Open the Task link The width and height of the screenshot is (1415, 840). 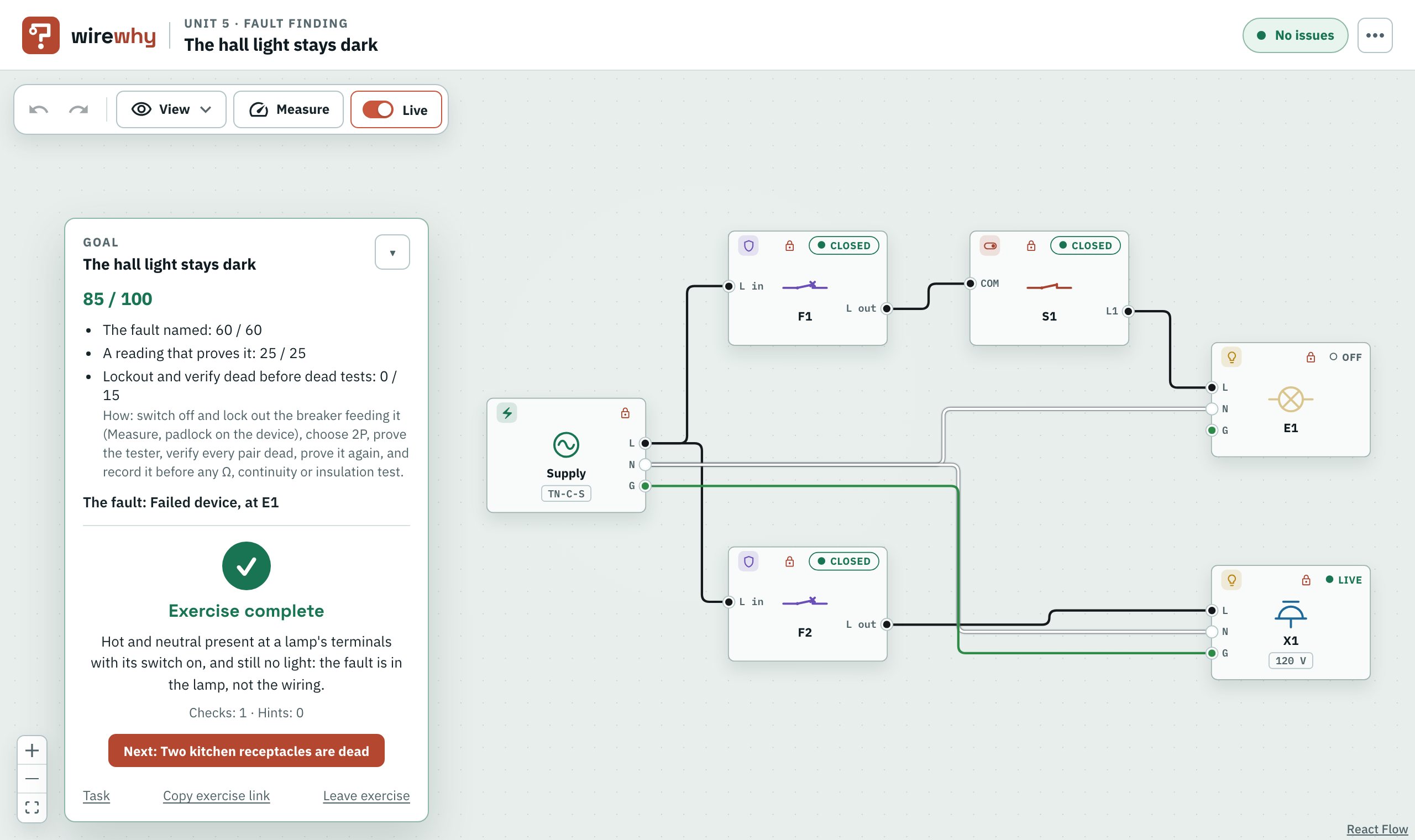[x=96, y=795]
